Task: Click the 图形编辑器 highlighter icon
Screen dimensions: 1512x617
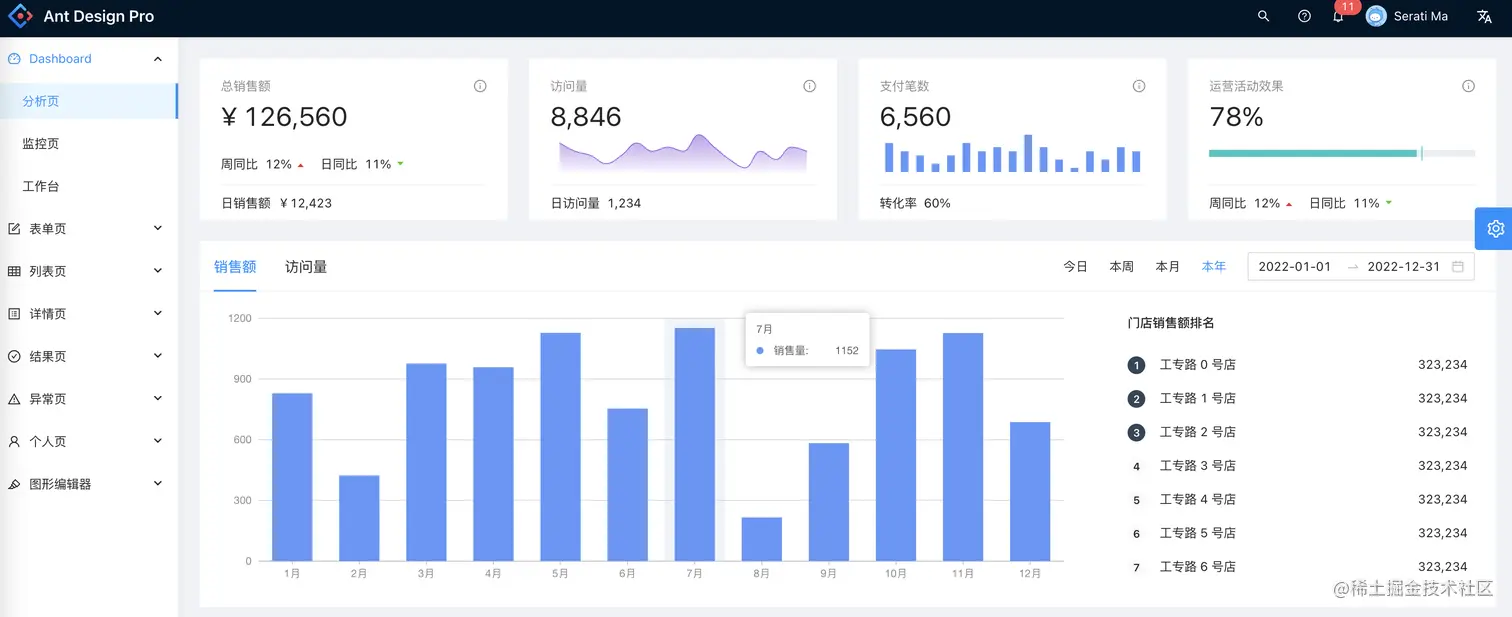Action: (x=14, y=484)
